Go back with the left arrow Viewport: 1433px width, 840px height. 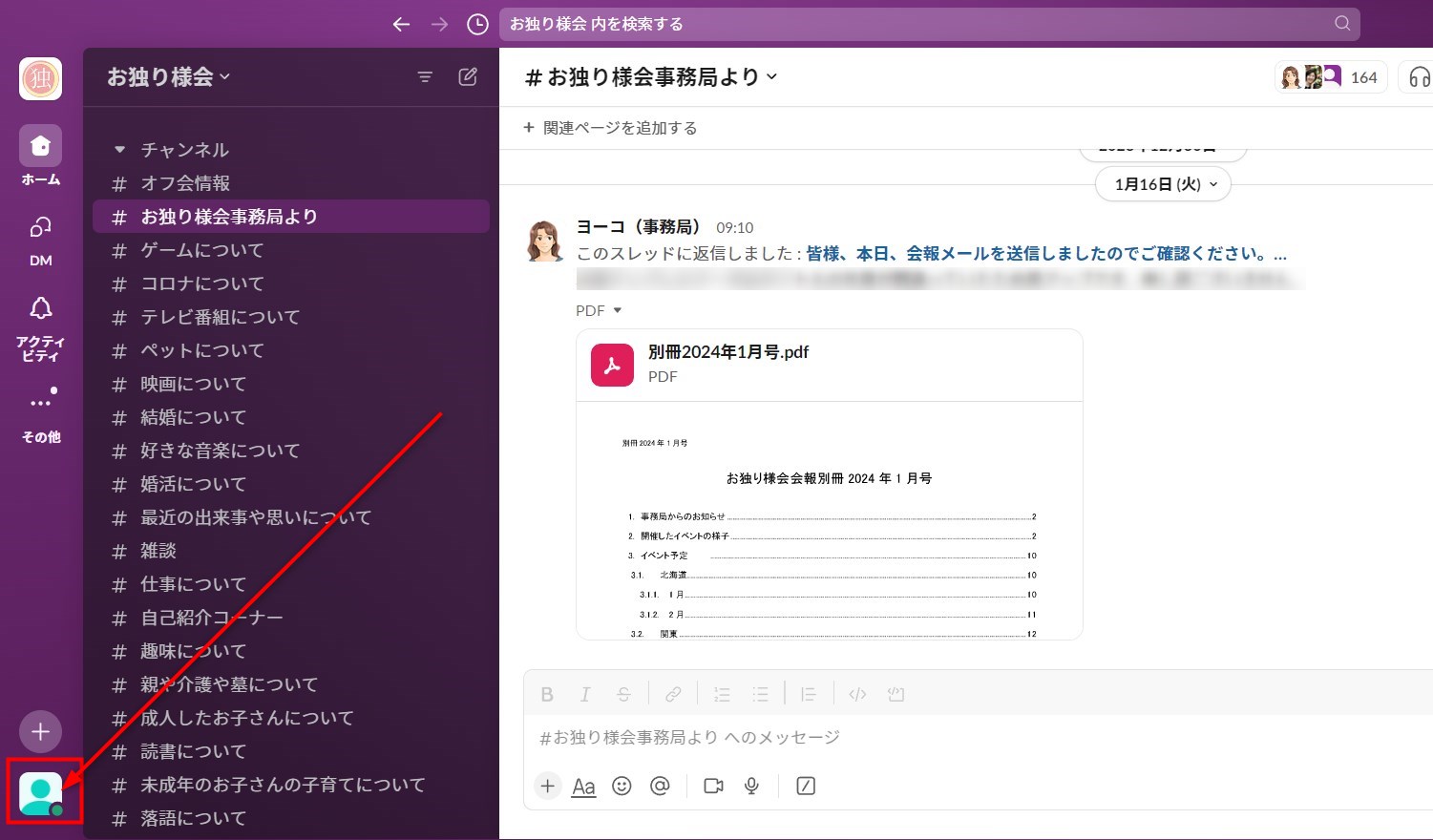tap(402, 24)
